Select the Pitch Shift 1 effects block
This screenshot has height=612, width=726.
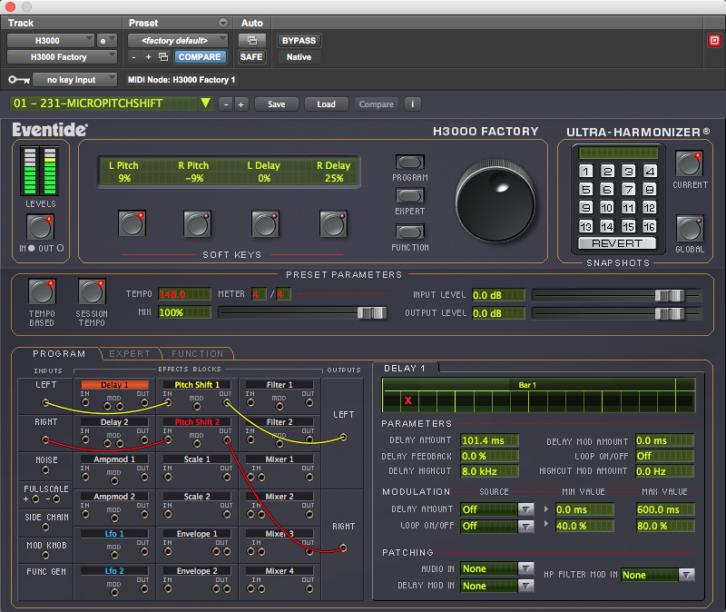(197, 385)
